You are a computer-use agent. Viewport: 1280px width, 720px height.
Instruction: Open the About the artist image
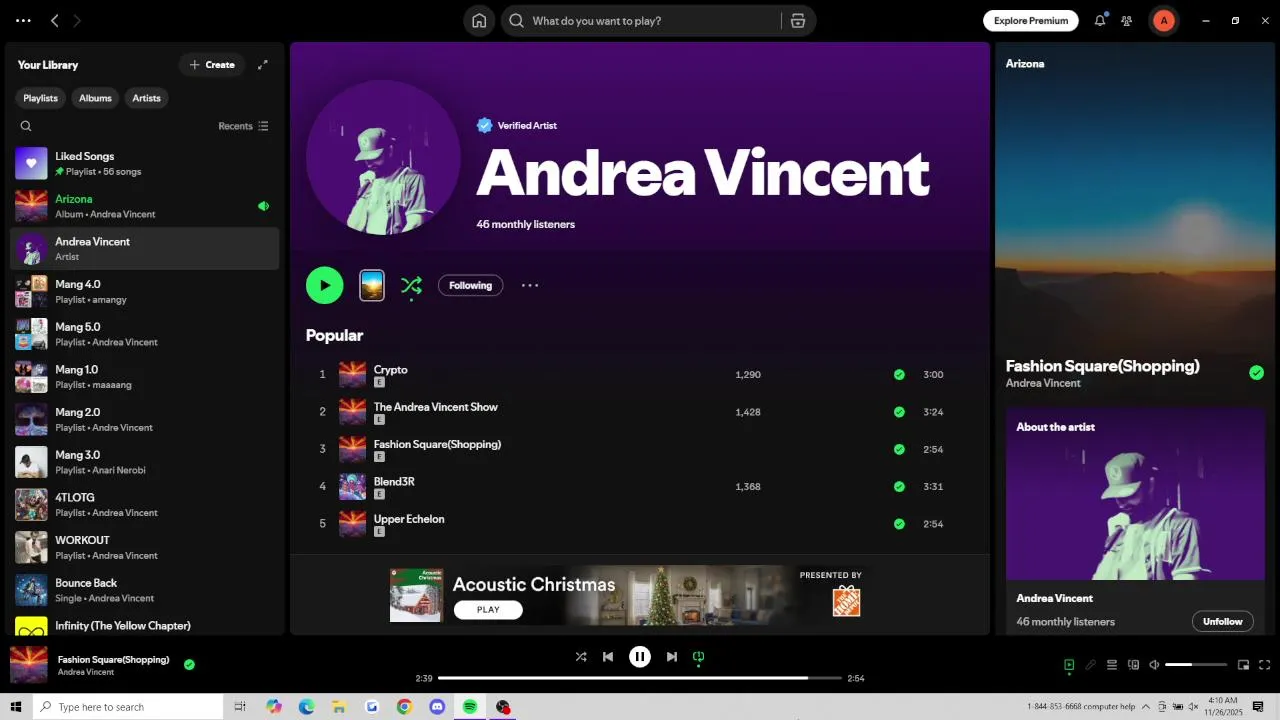point(1134,493)
